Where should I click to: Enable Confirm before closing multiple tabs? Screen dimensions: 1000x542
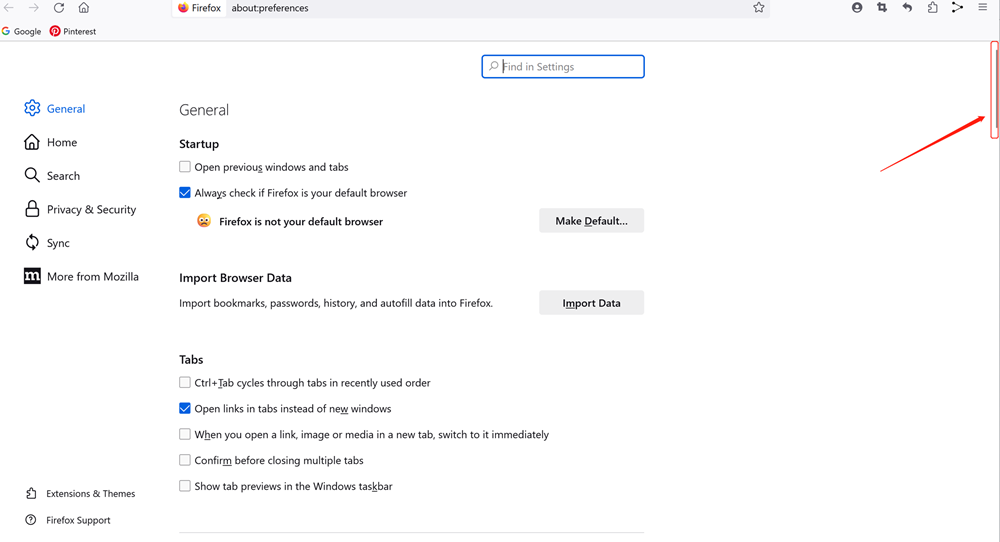coord(185,460)
